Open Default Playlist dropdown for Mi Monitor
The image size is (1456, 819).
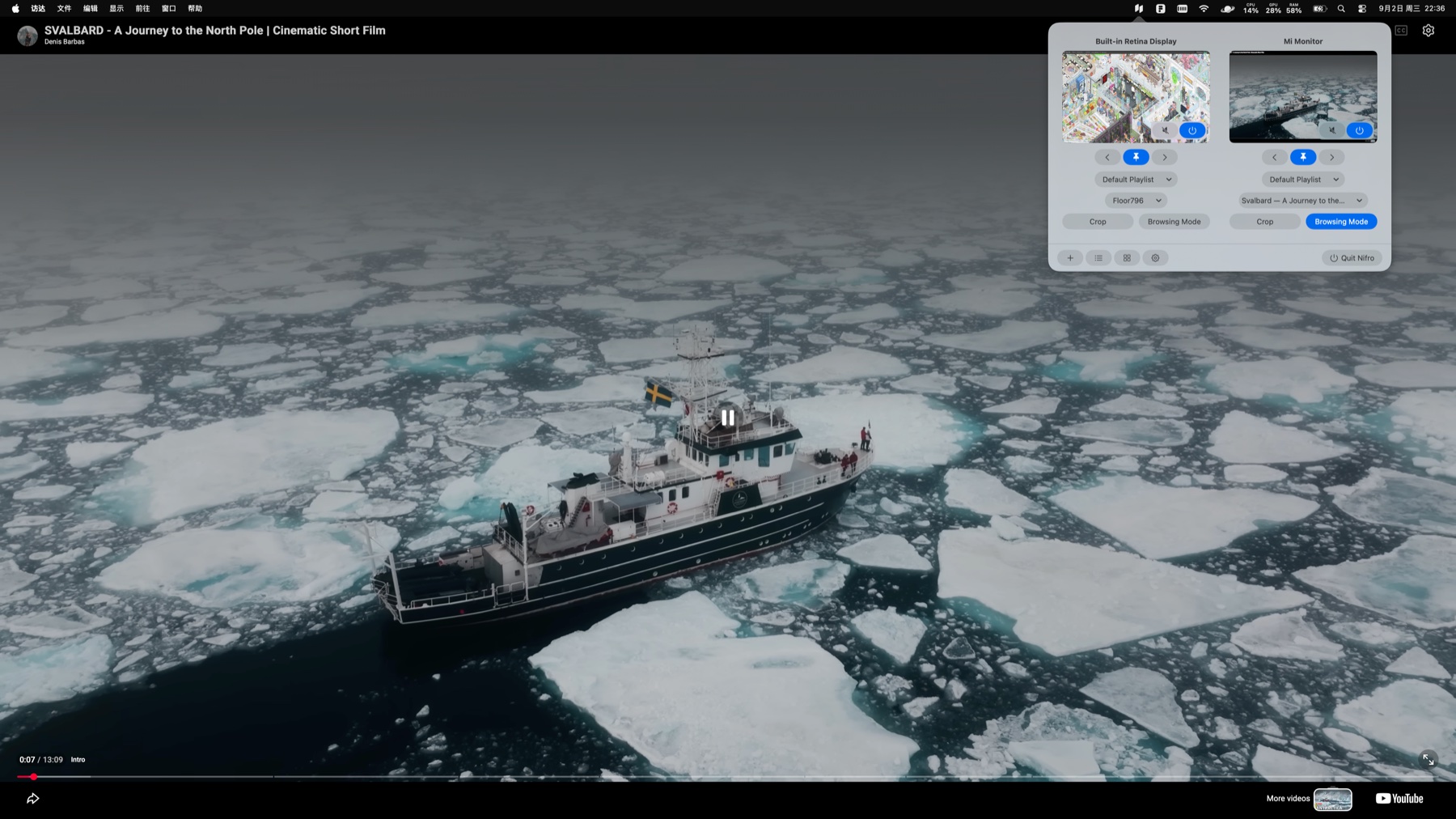click(x=1303, y=180)
